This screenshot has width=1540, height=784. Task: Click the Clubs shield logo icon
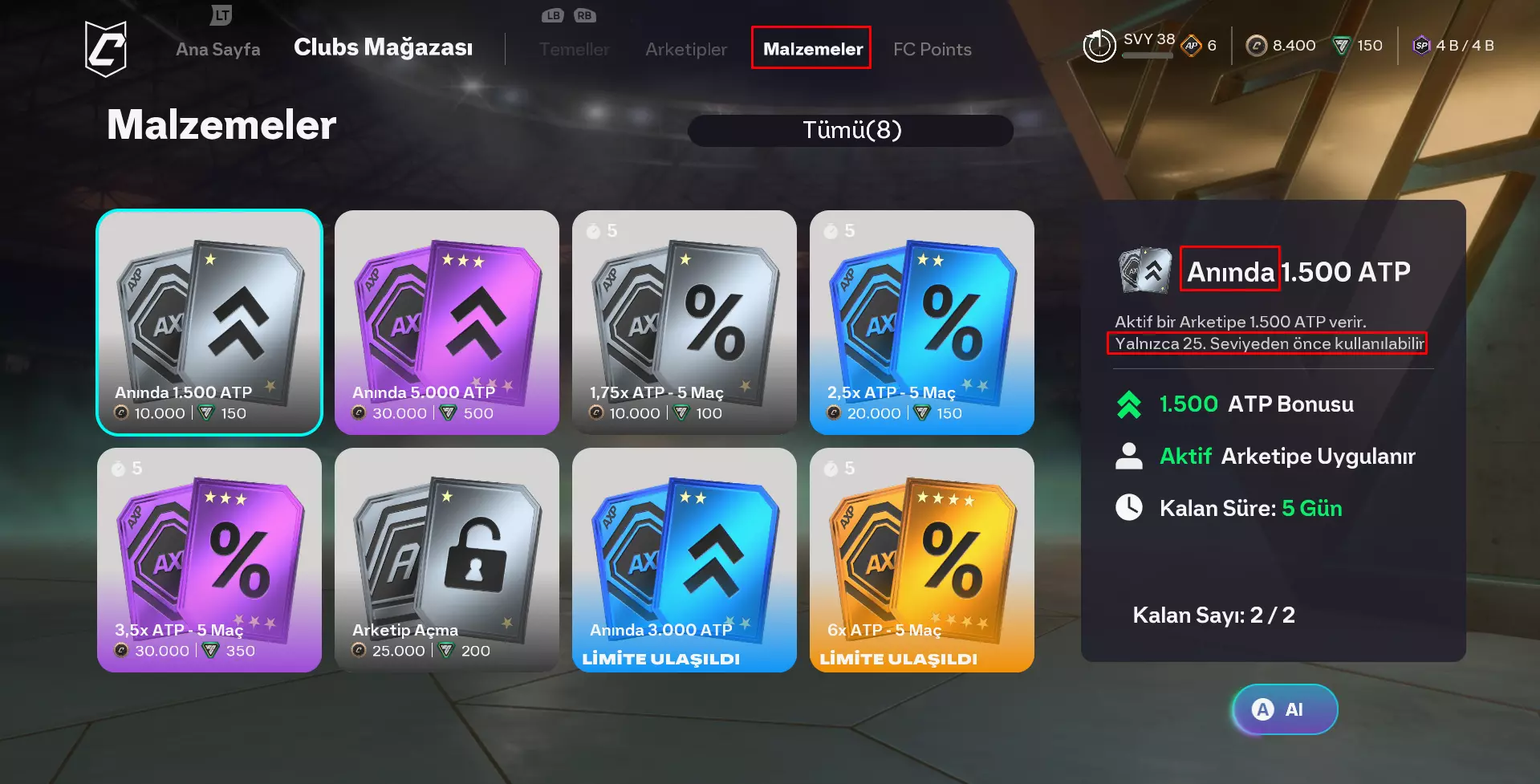[106, 49]
